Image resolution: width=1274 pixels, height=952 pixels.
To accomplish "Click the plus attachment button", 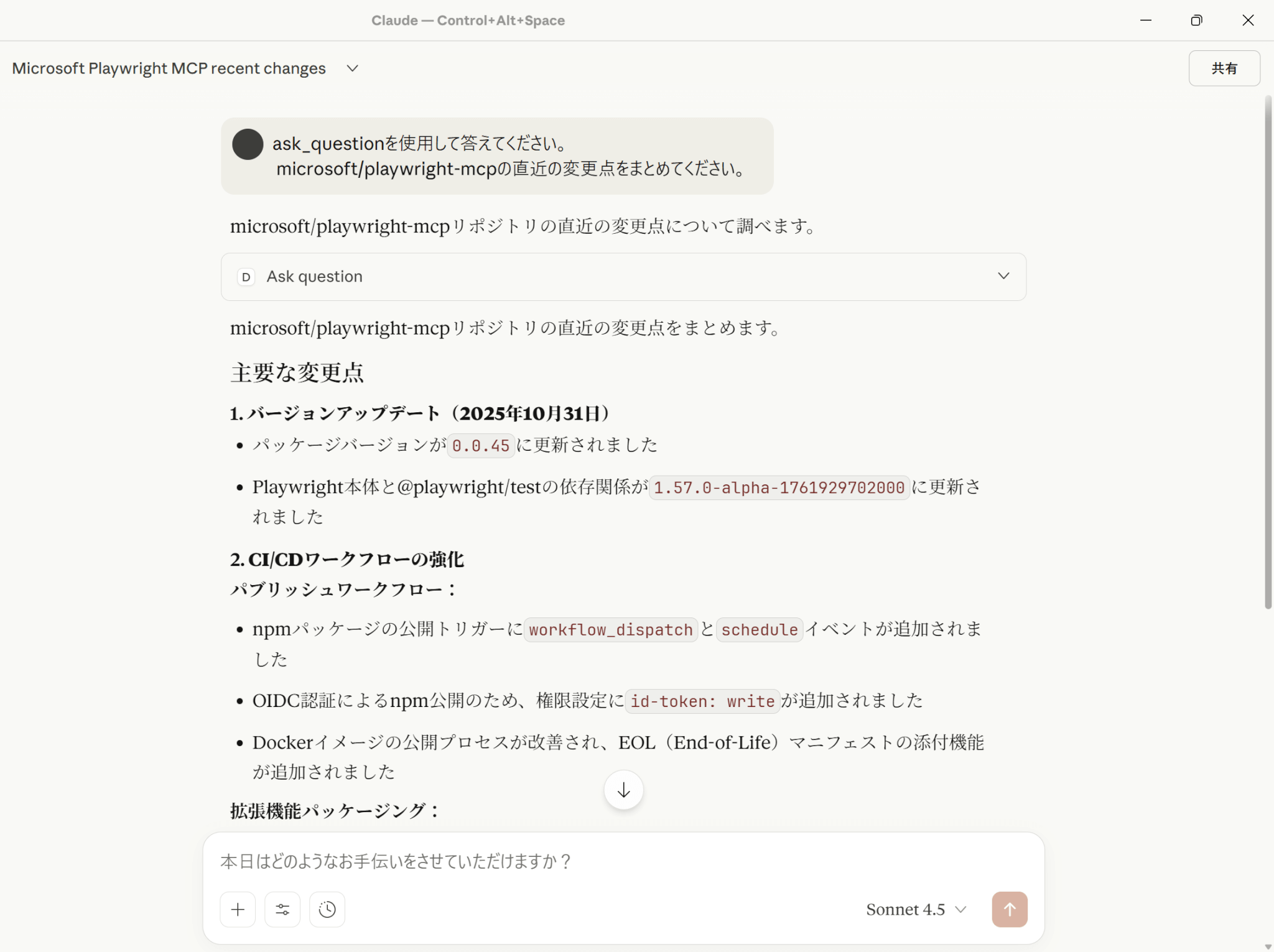I will [x=238, y=910].
